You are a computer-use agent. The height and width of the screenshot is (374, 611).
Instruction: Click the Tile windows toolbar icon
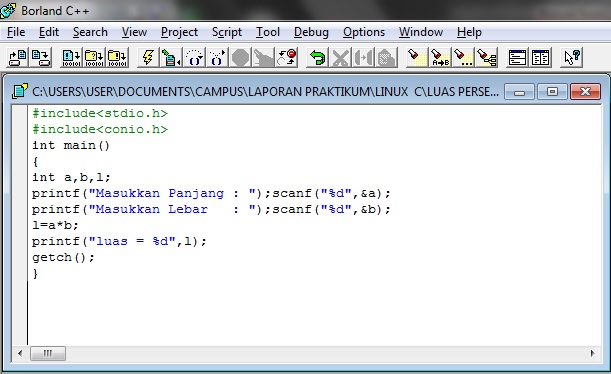pyautogui.click(x=540, y=58)
